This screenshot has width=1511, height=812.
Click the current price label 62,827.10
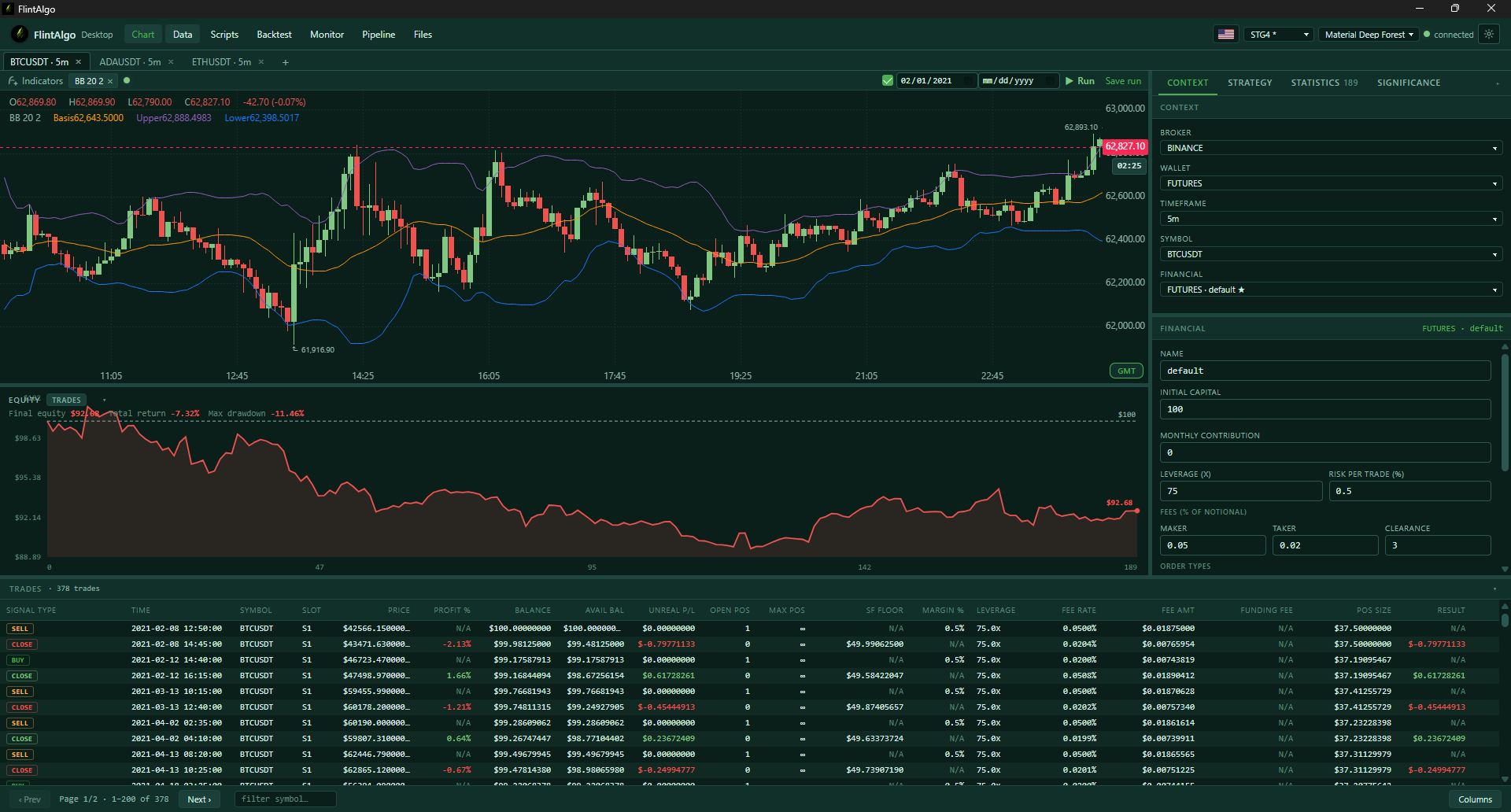coord(1125,146)
